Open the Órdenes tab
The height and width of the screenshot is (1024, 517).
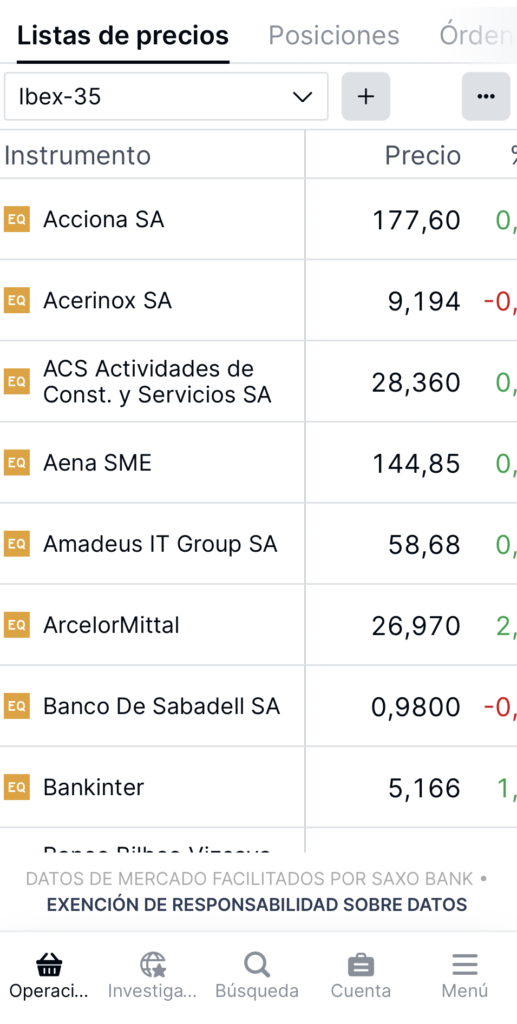477,35
